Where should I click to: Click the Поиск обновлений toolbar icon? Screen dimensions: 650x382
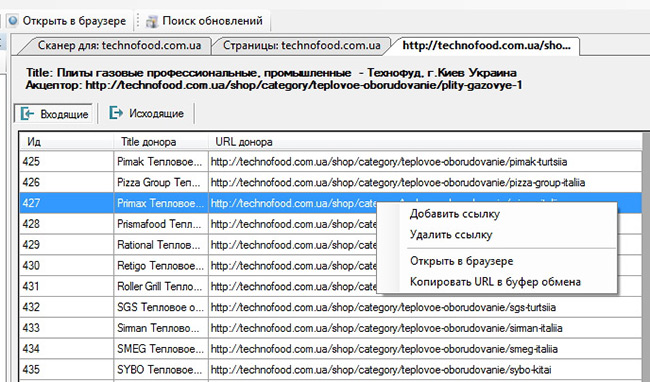pyautogui.click(x=152, y=21)
